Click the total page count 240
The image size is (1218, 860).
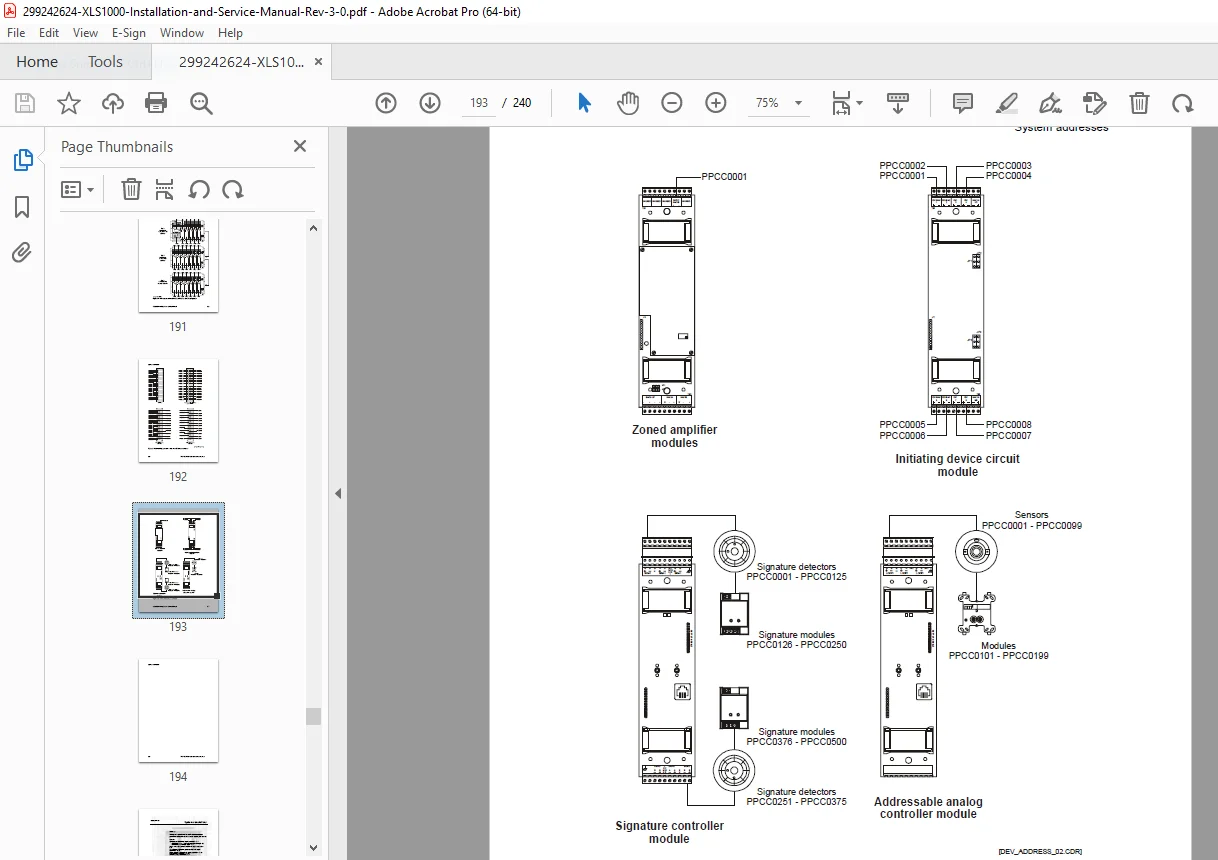522,103
